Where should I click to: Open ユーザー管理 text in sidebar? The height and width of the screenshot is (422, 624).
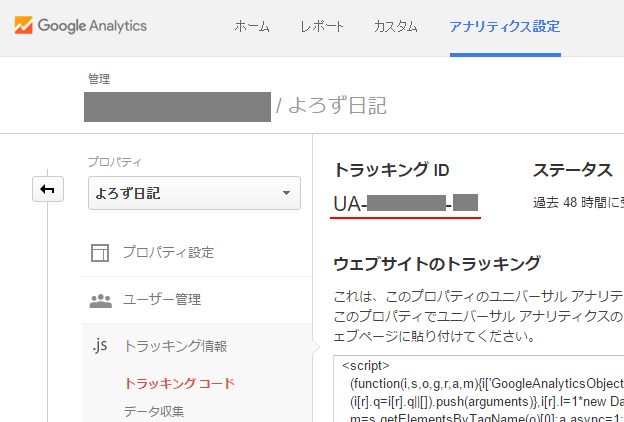(162, 299)
